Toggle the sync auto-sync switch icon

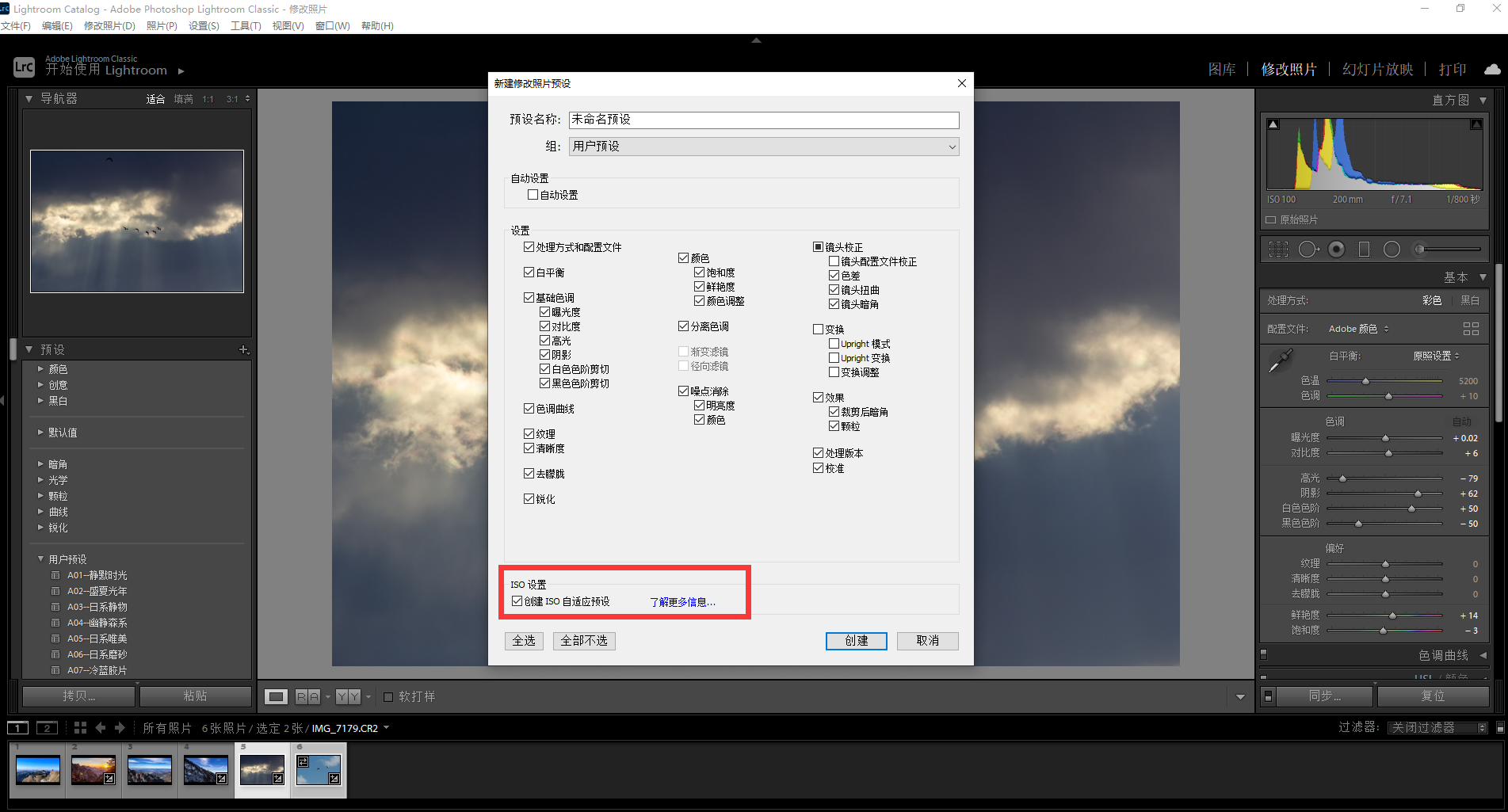(x=1268, y=696)
